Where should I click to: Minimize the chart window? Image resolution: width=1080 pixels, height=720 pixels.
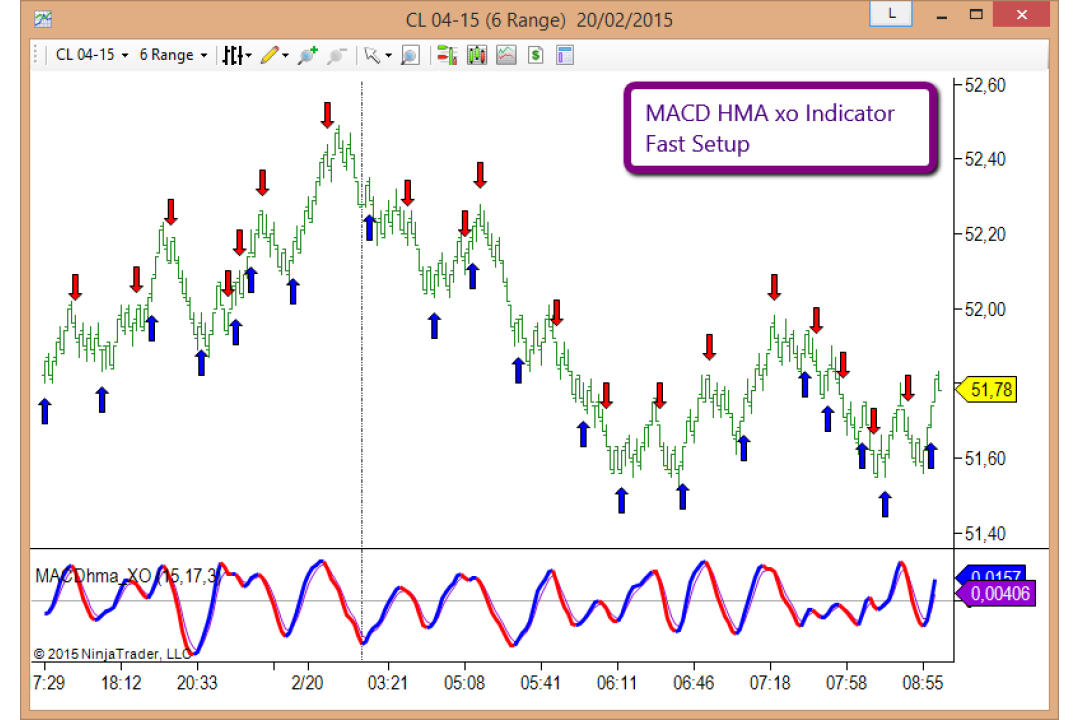click(942, 15)
